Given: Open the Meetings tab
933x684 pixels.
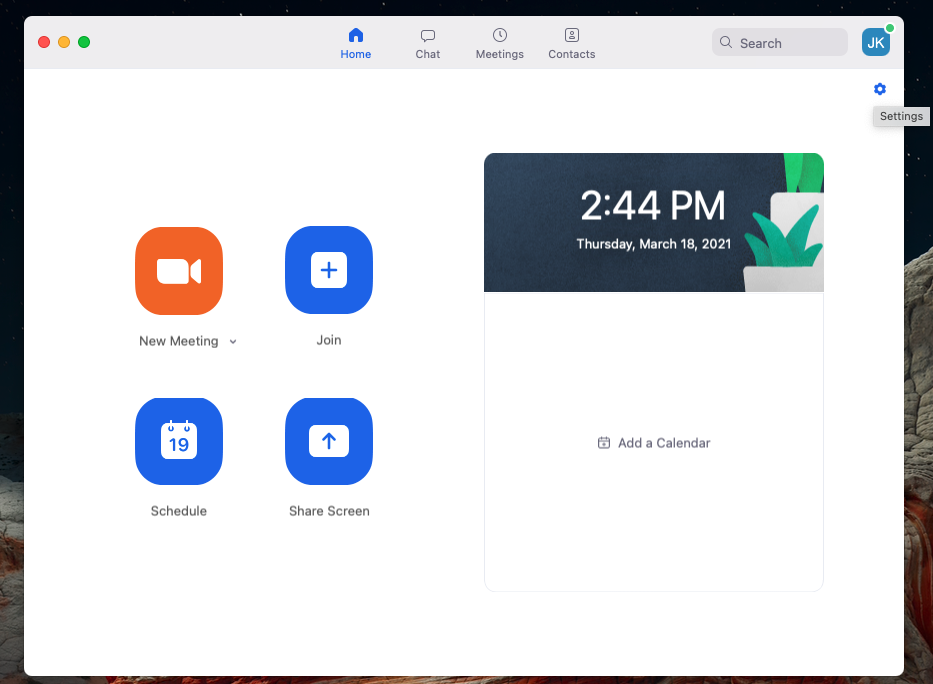Looking at the screenshot, I should (500, 43).
